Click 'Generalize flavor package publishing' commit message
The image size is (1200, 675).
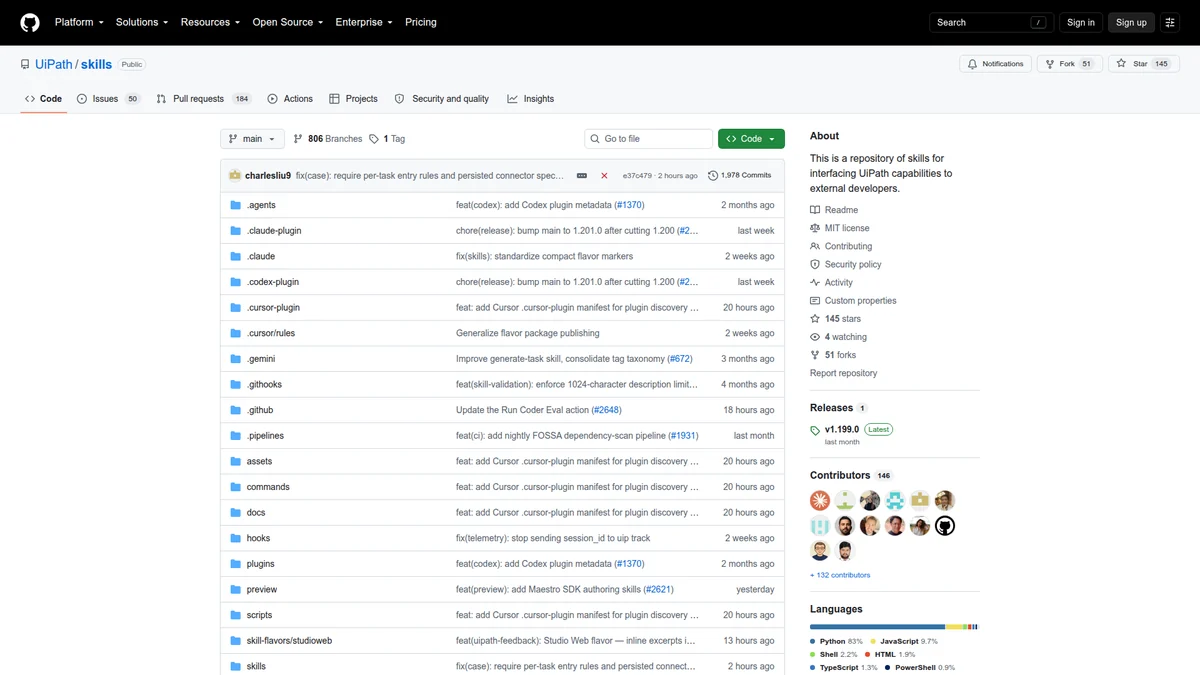tap(528, 333)
